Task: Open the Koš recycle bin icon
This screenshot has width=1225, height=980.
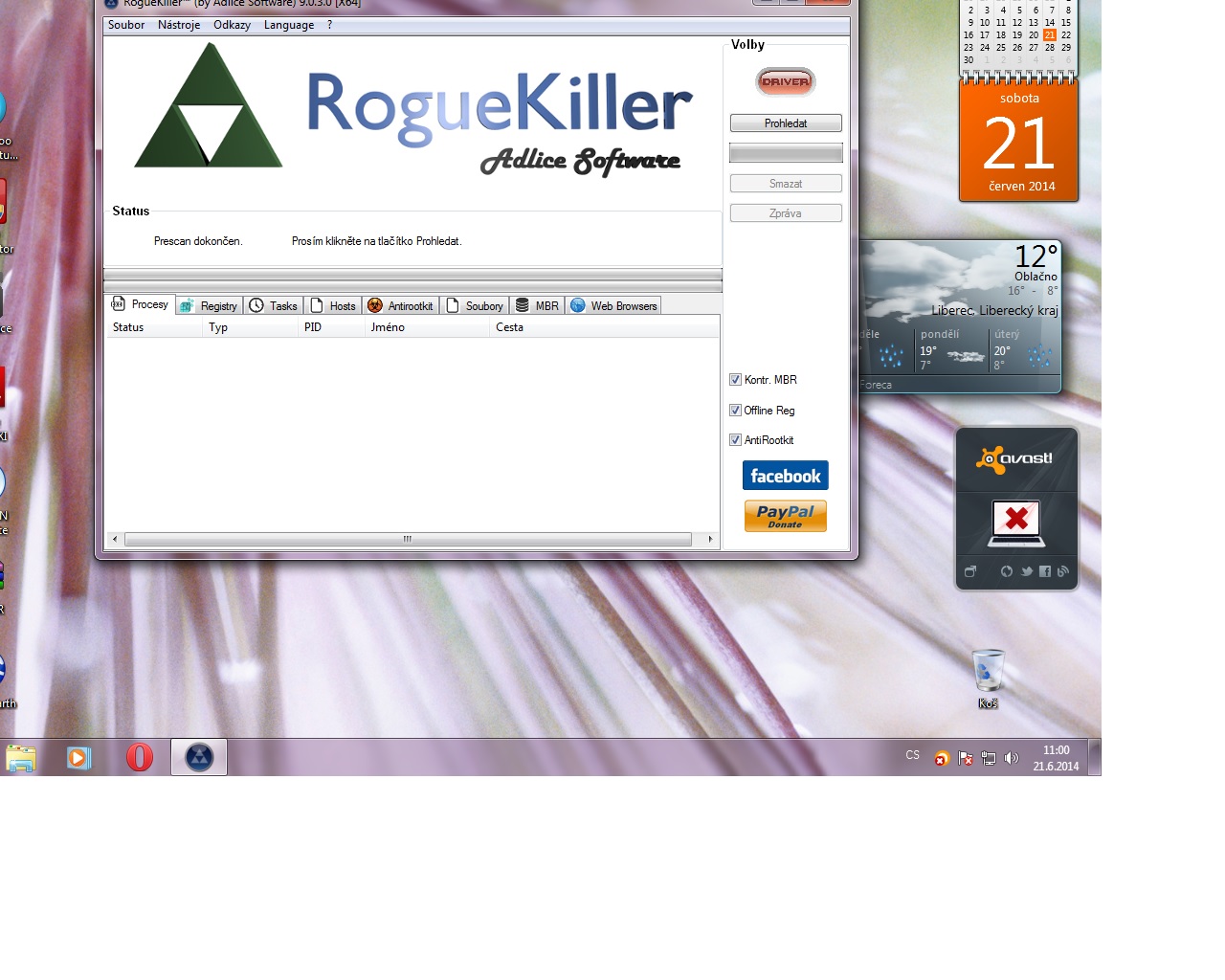Action: coord(989,679)
